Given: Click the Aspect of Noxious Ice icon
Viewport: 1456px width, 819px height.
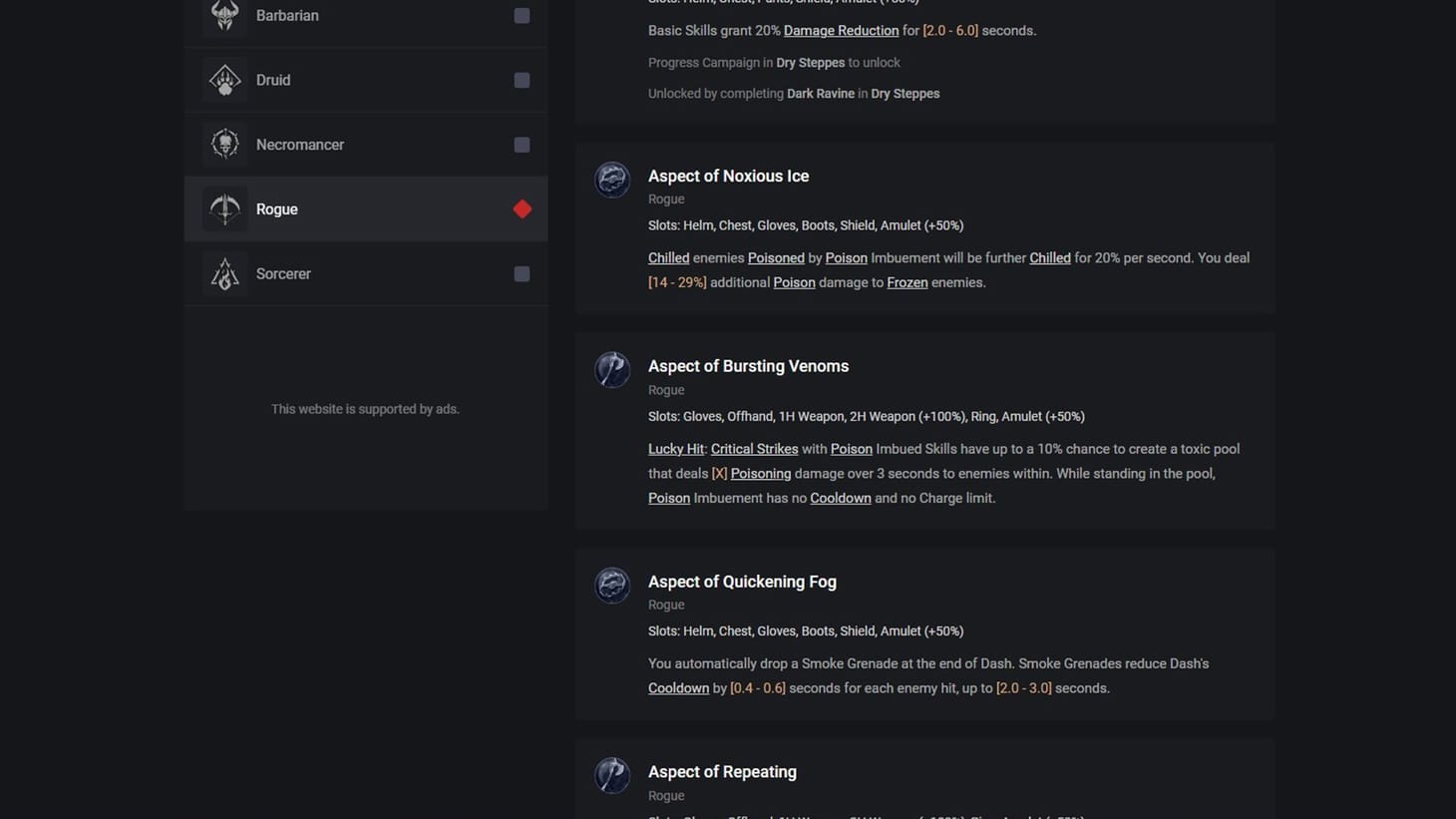Looking at the screenshot, I should pyautogui.click(x=612, y=180).
